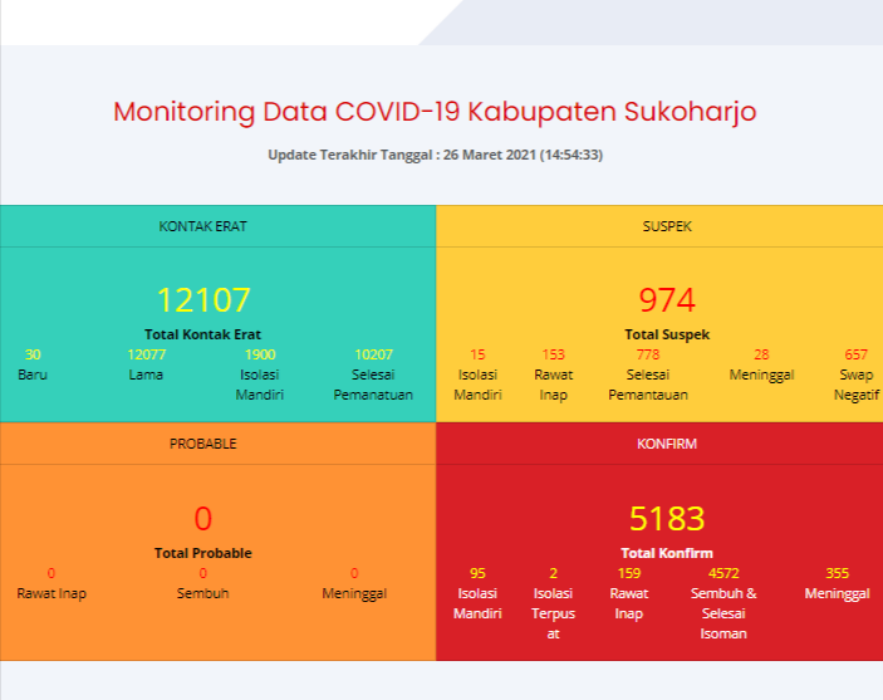Click Suspek Rawat Inap value 153
Image resolution: width=883 pixels, height=700 pixels.
pos(553,354)
